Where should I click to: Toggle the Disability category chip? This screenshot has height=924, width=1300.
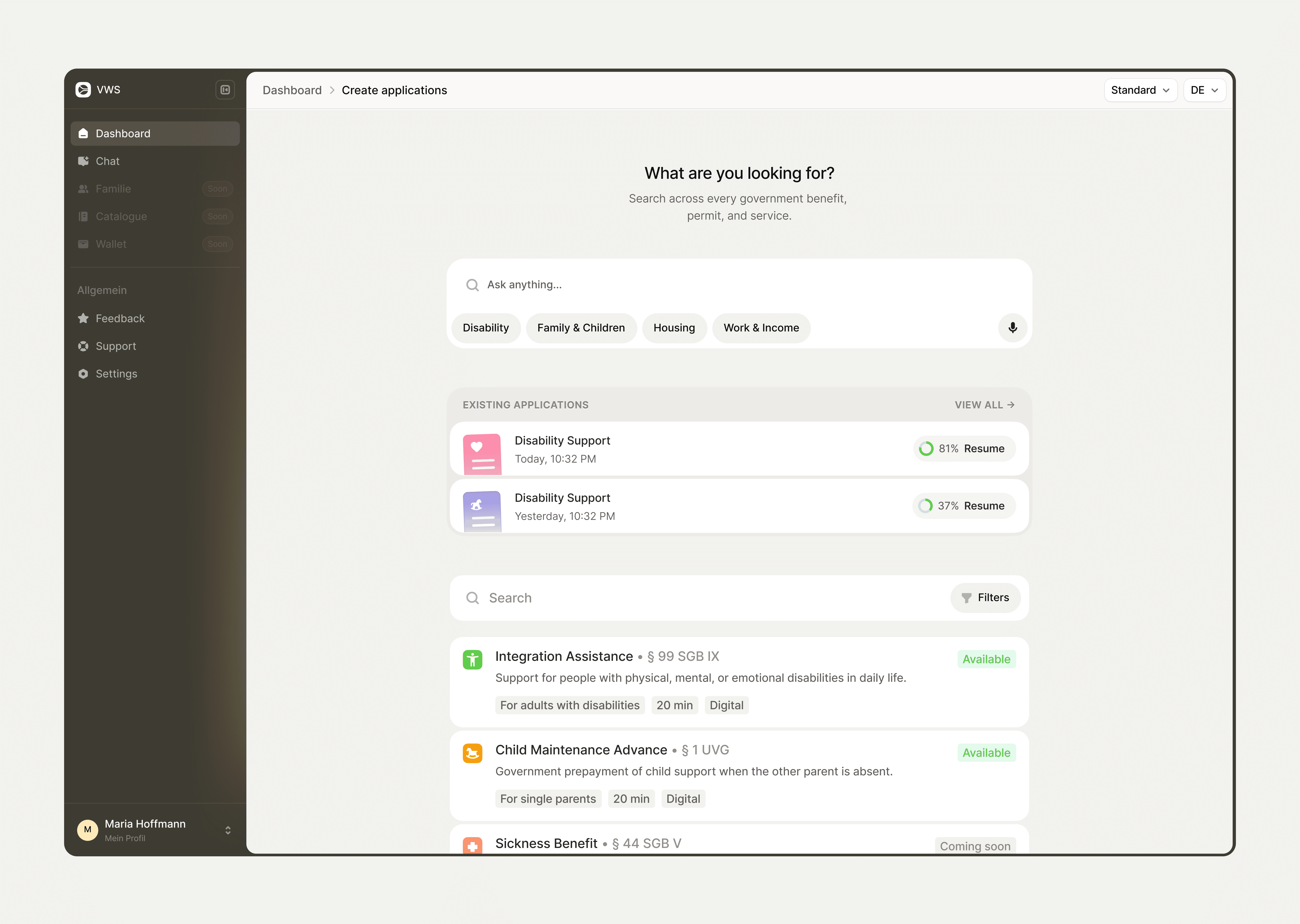click(x=485, y=328)
